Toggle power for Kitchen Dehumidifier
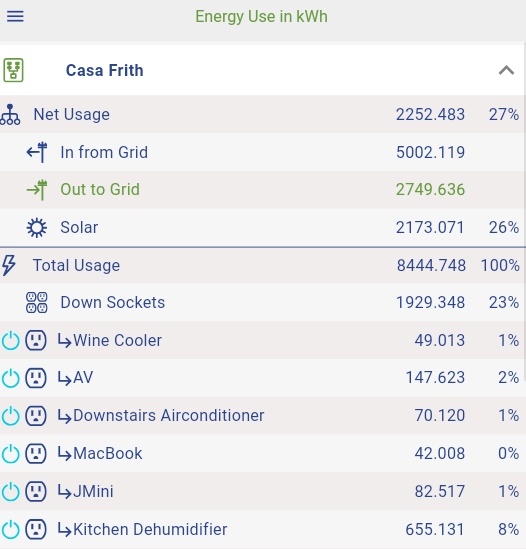526x549 pixels. (11, 529)
